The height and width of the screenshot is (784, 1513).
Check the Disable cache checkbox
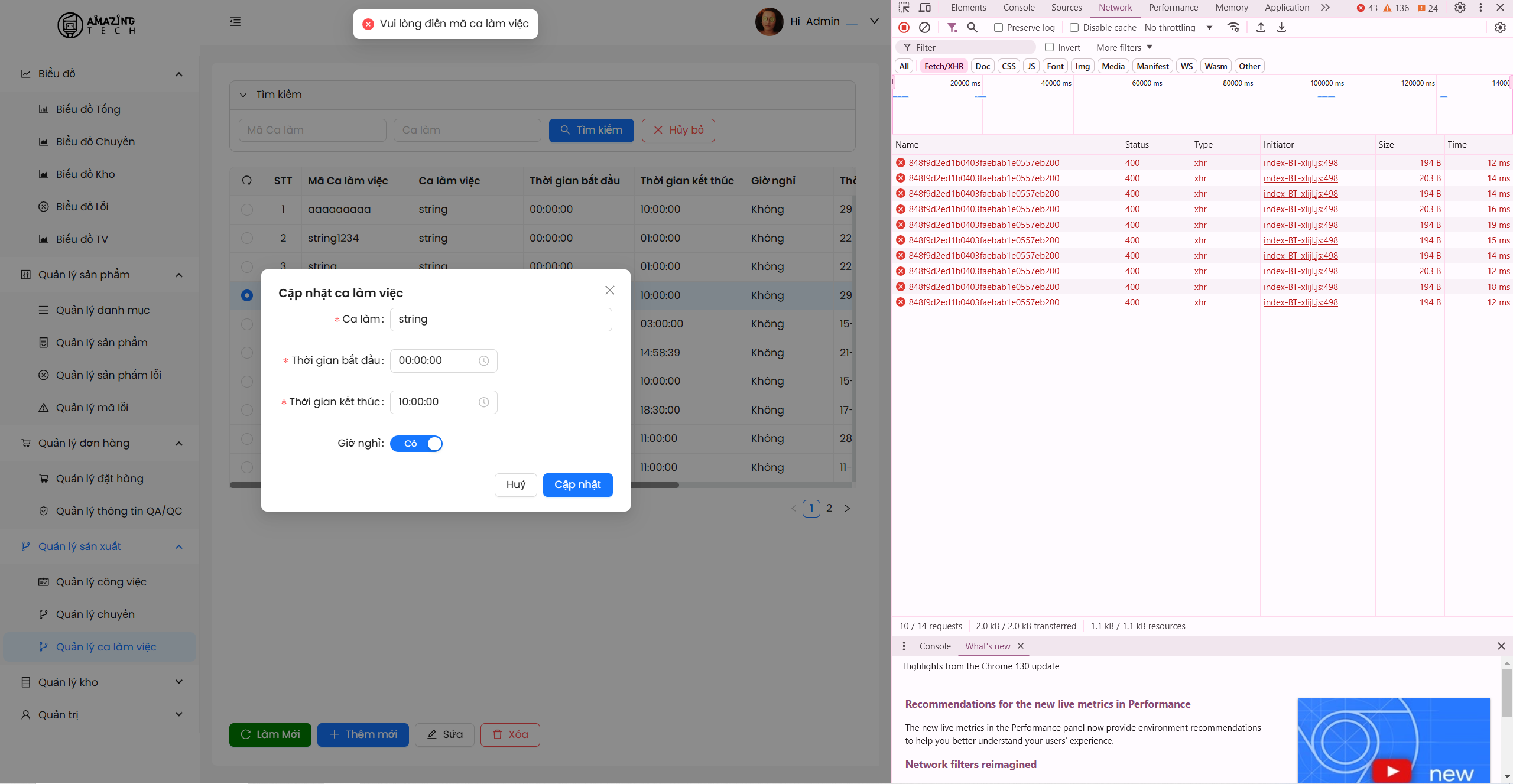point(1074,28)
